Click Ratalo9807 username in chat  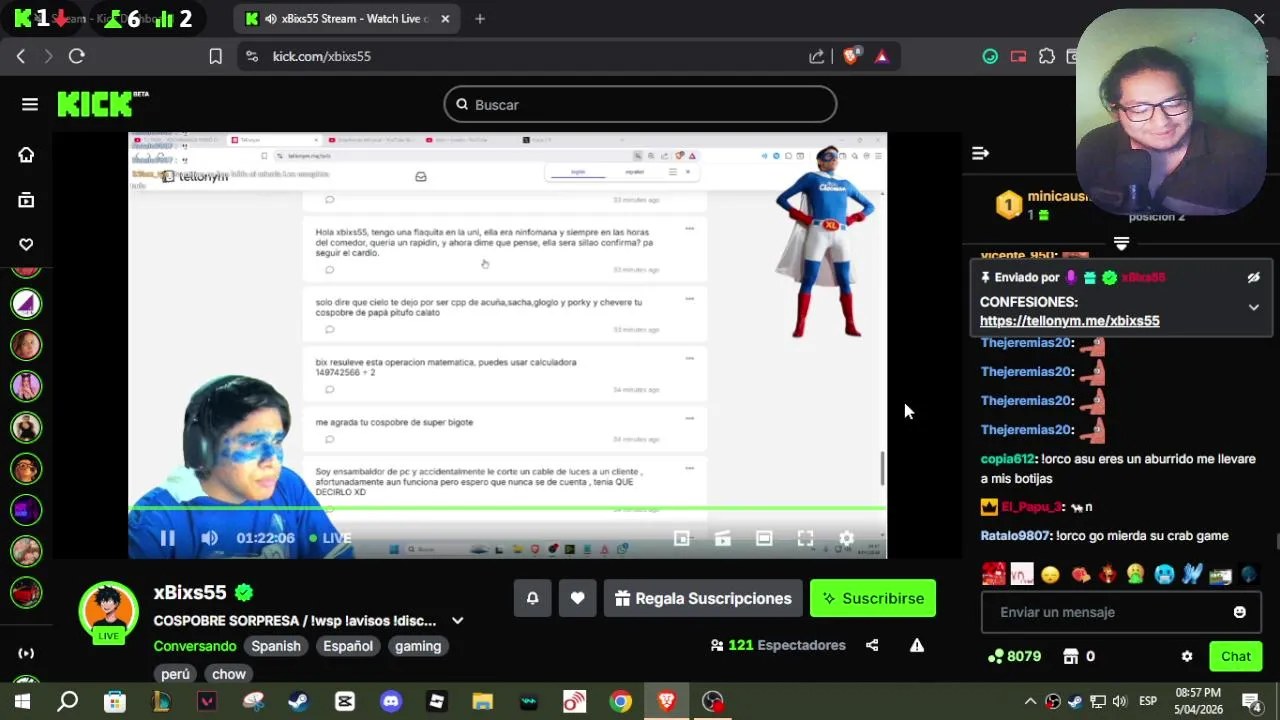click(x=1015, y=536)
